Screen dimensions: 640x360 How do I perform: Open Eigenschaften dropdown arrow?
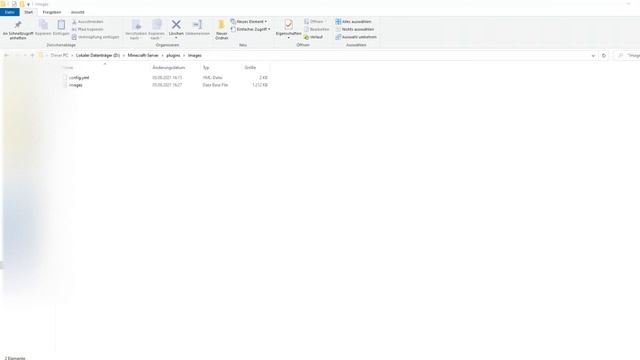click(289, 38)
